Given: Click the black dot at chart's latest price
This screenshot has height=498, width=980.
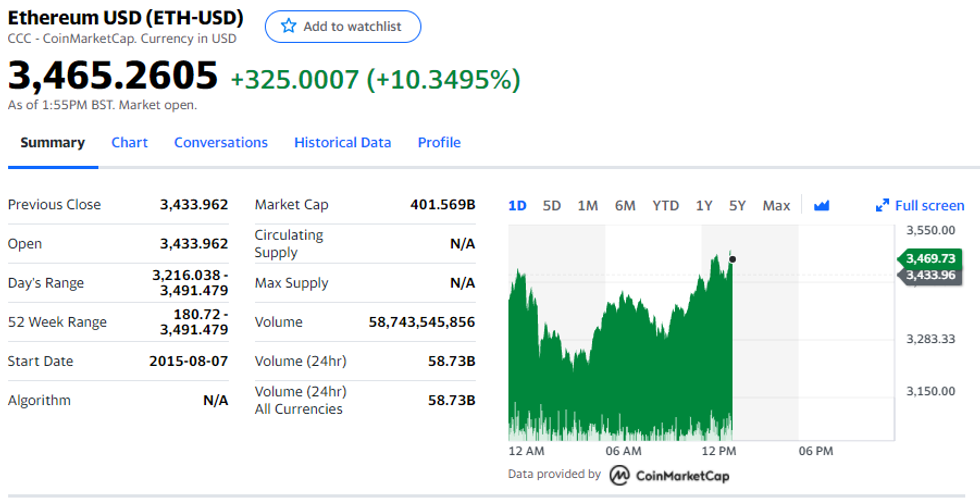Looking at the screenshot, I should coord(733,259).
